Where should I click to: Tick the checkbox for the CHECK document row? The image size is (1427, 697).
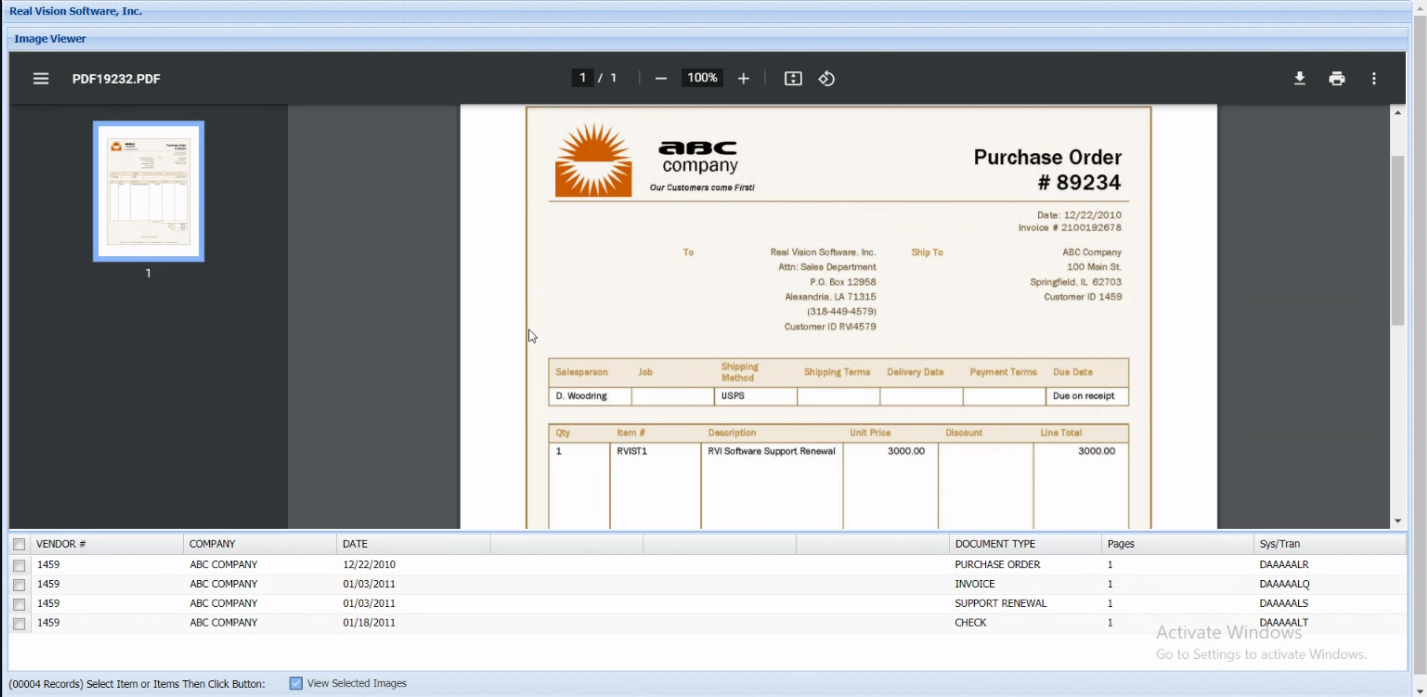click(x=19, y=624)
